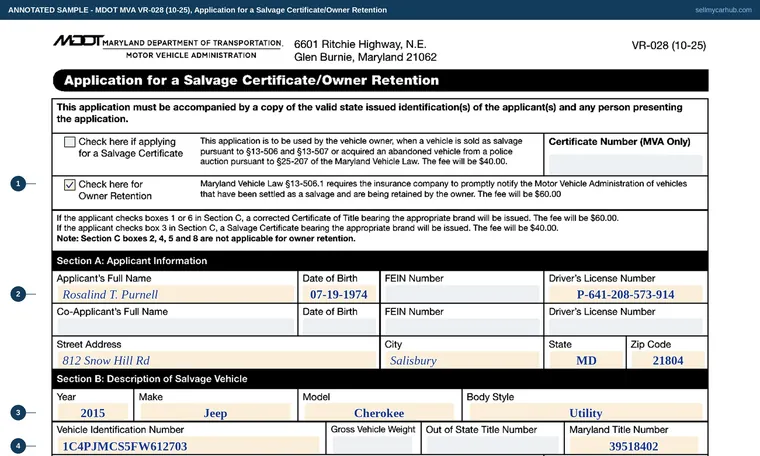Click Street Address field 812 Snow Hill Rd
Viewport: 760px width, 456px height.
217,360
